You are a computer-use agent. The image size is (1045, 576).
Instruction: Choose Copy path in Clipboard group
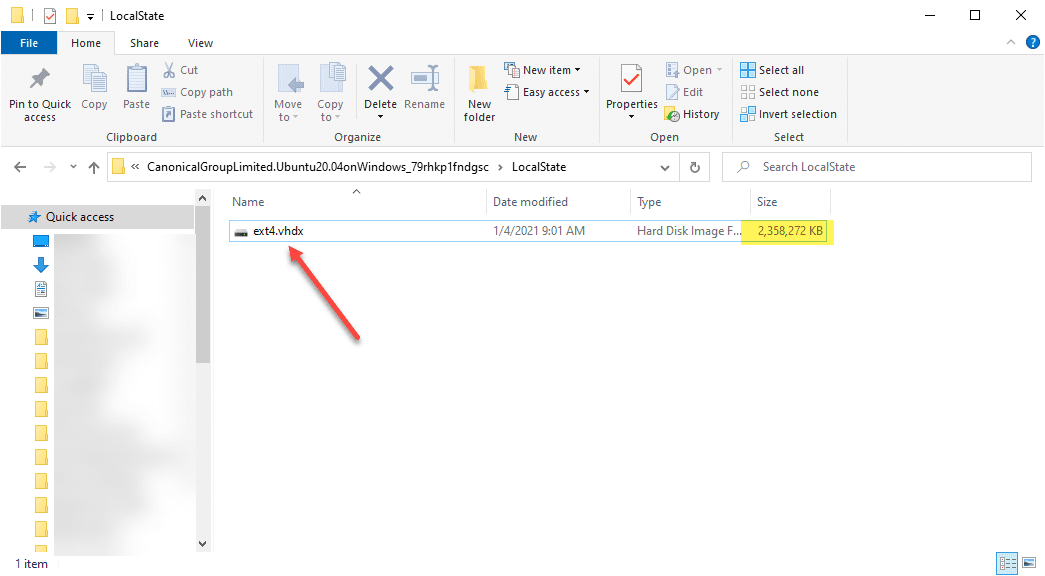(x=198, y=92)
